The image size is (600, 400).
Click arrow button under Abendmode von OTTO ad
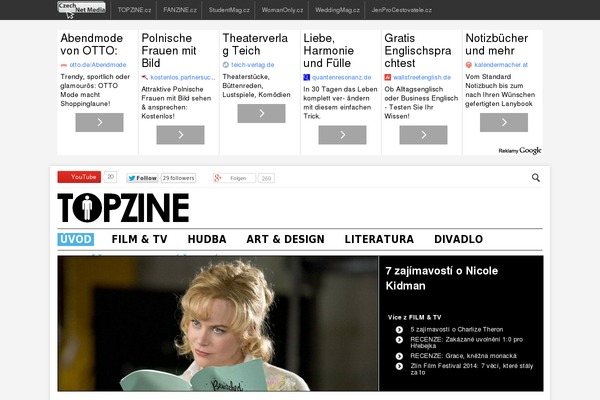coord(99,122)
